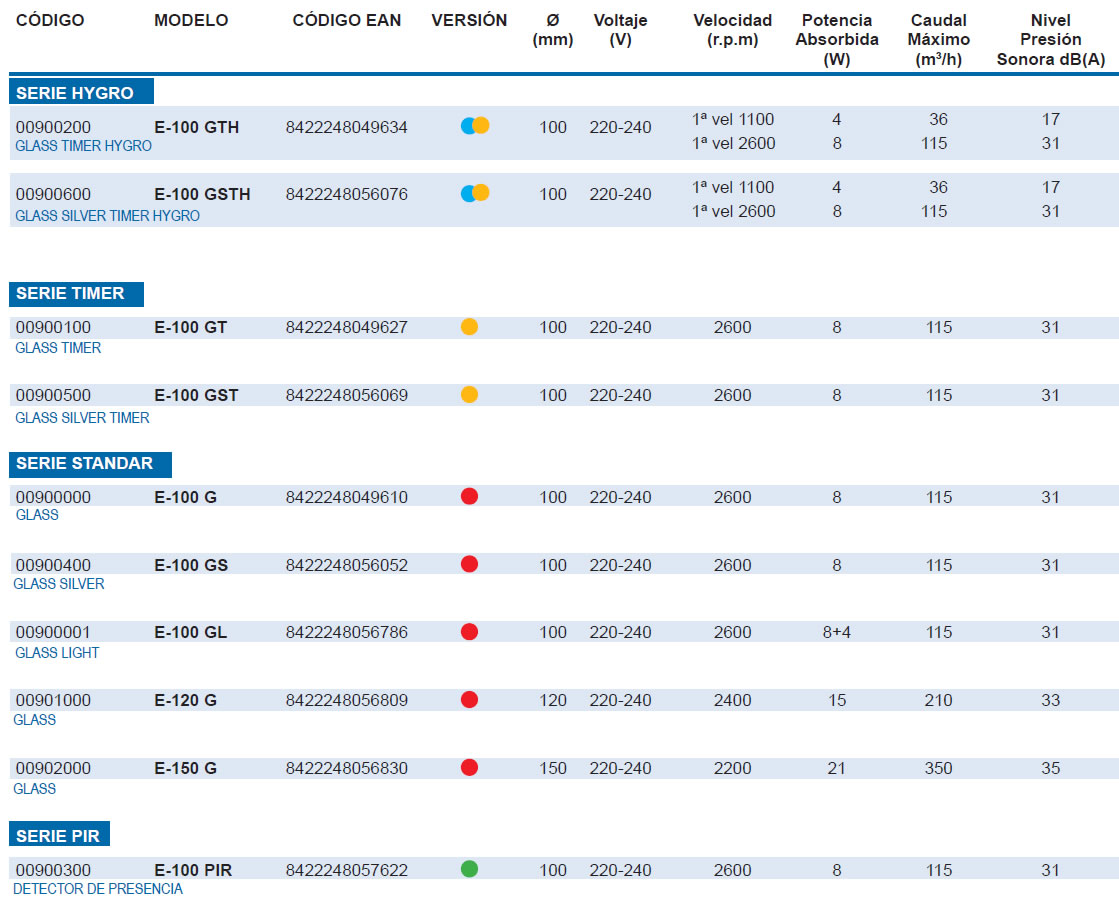The width and height of the screenshot is (1119, 907).
Task: Click the red version dot for E-150 G
Action: click(470, 768)
